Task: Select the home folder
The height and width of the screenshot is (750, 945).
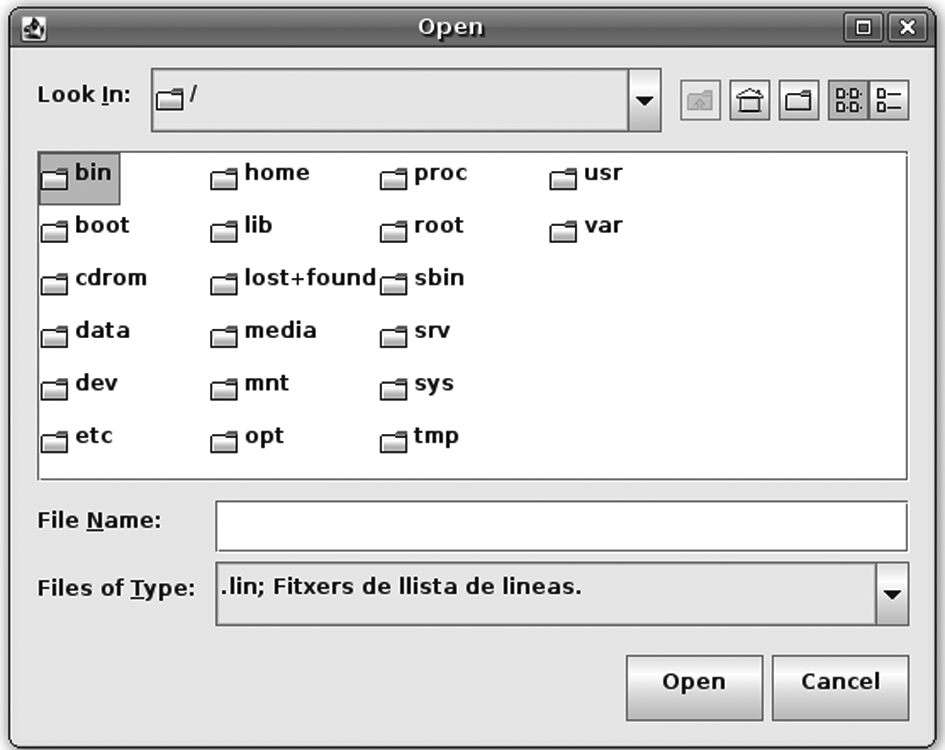Action: point(260,177)
